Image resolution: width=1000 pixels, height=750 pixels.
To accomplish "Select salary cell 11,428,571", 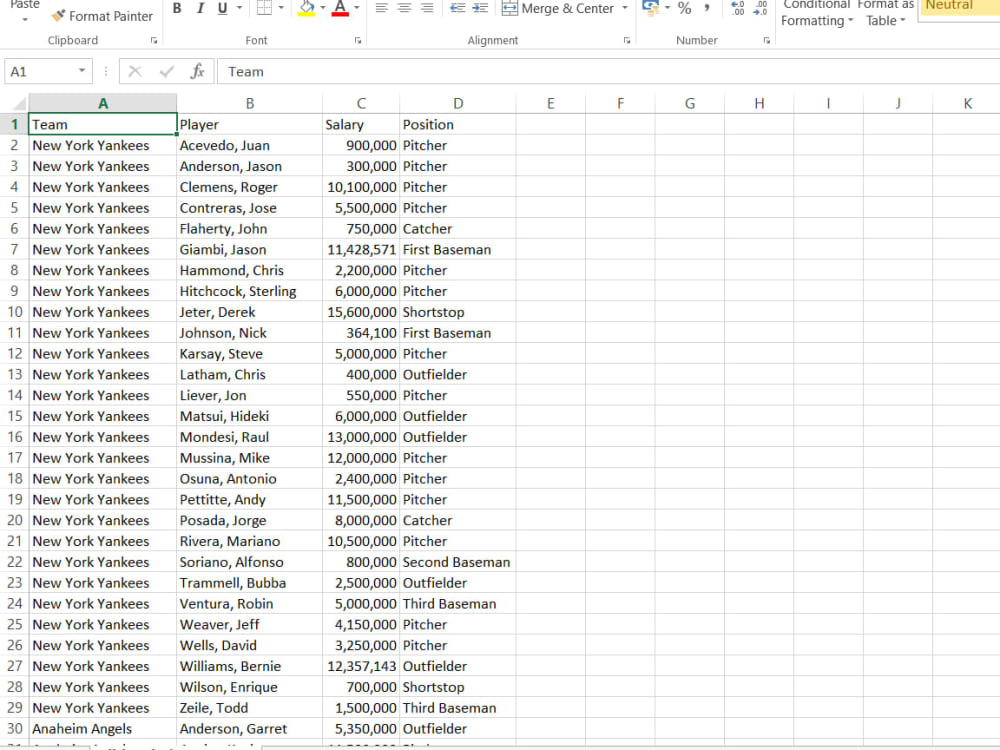I will click(x=361, y=249).
